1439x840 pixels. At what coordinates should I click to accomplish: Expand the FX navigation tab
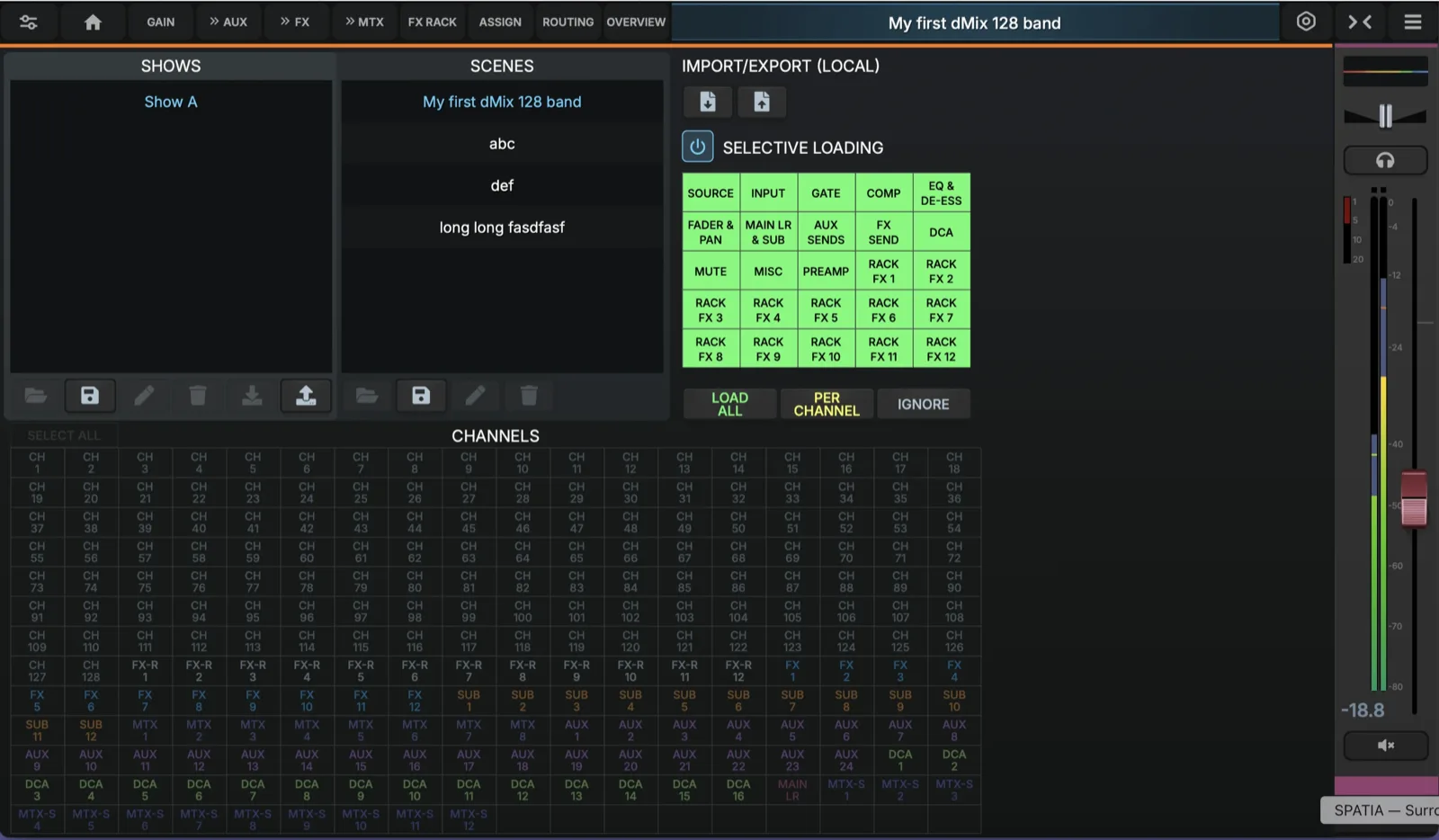coord(294,22)
